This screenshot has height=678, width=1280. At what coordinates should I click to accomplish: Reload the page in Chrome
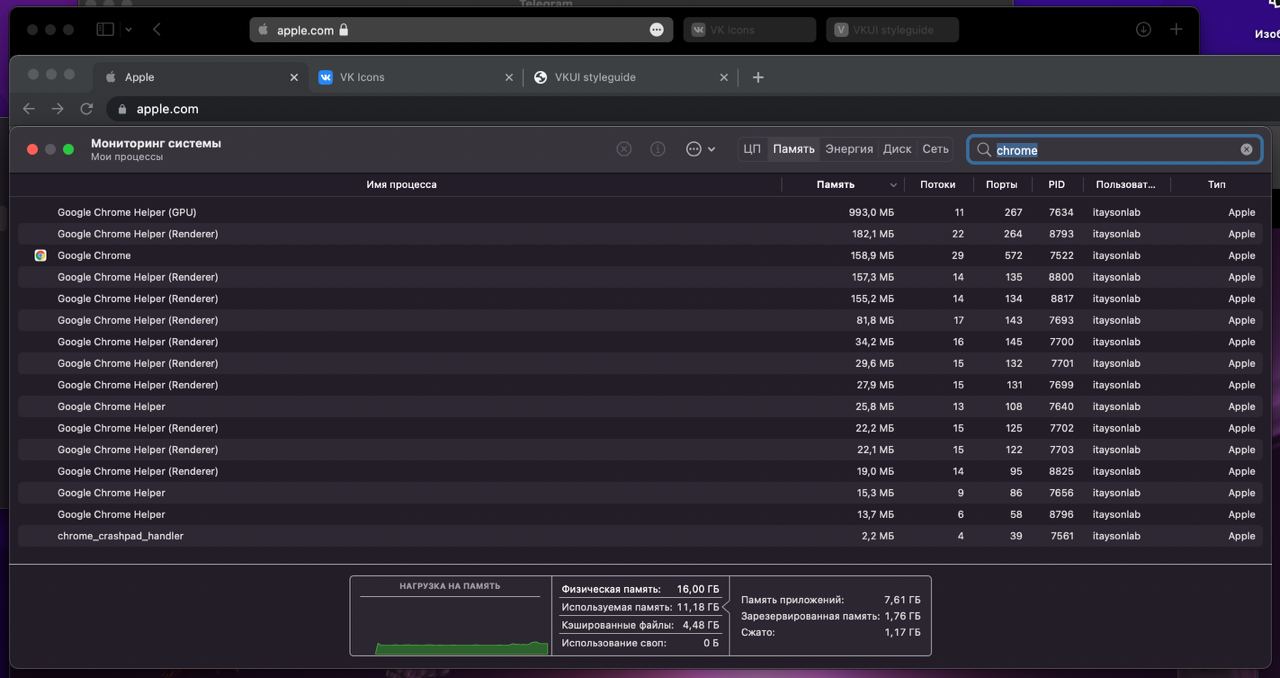click(x=87, y=109)
